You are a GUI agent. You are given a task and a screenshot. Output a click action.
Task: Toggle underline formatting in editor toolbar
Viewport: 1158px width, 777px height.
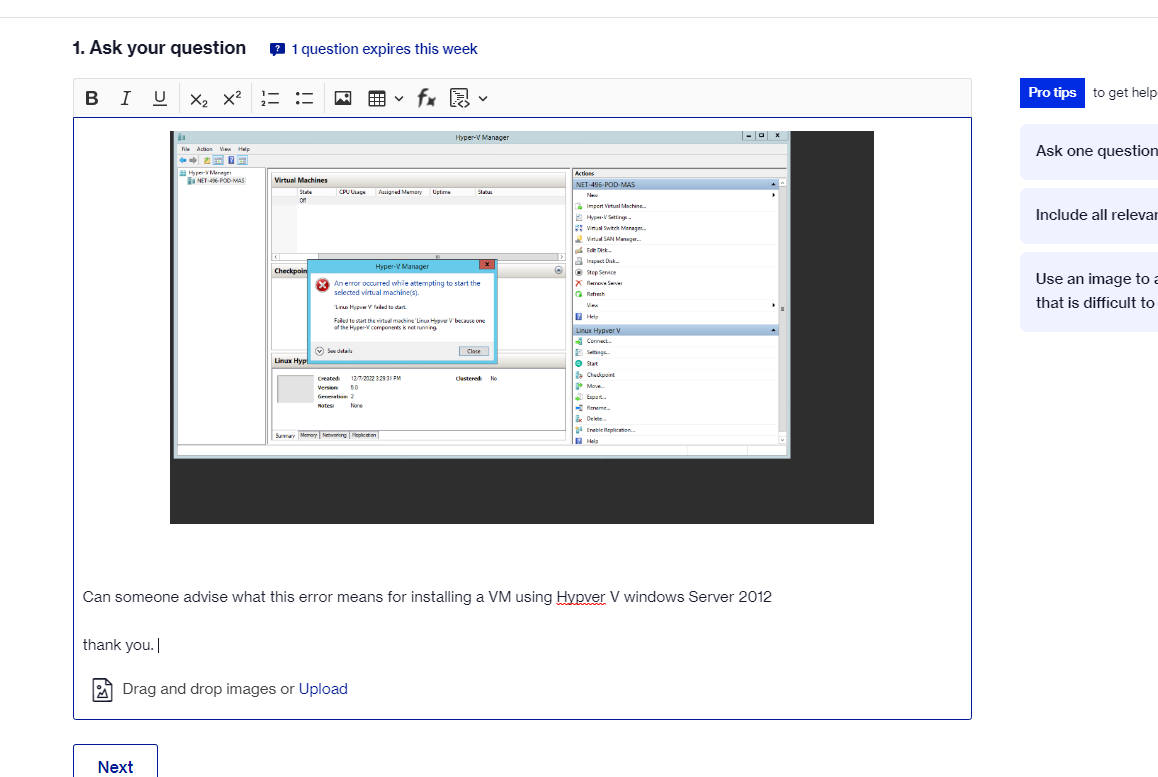[x=160, y=98]
